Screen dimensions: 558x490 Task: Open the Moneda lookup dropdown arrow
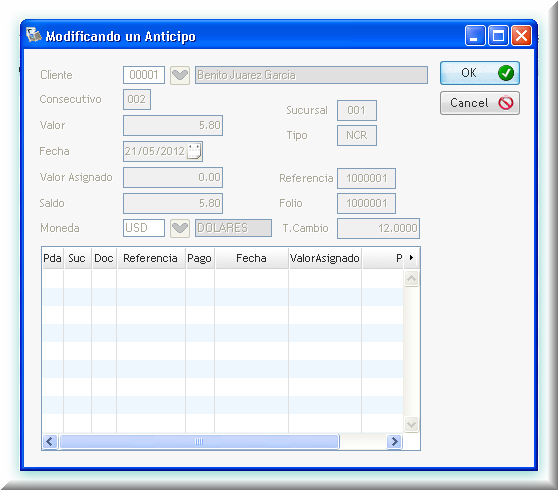coord(180,228)
